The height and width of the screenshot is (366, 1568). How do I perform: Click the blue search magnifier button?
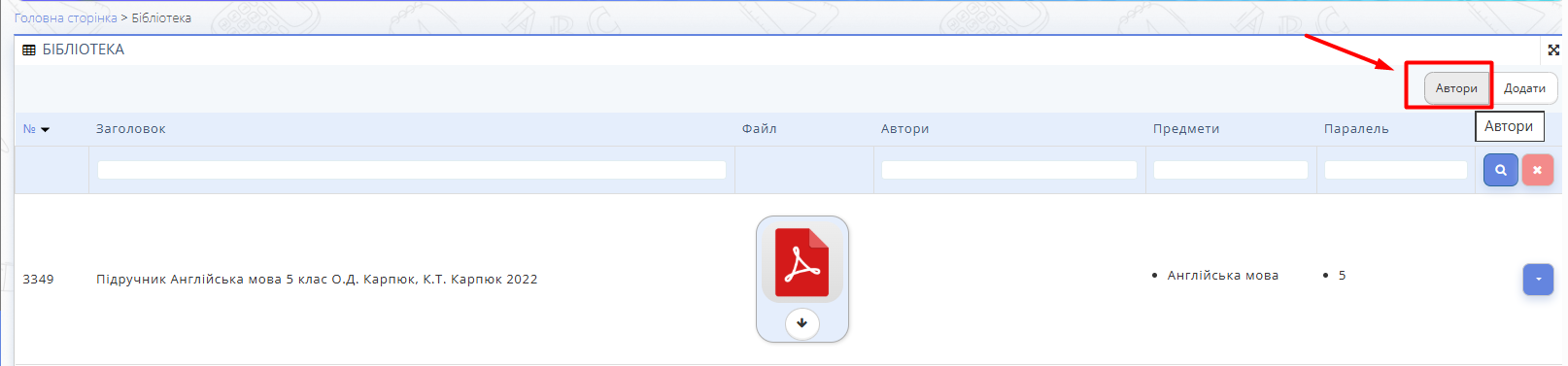(x=1500, y=170)
